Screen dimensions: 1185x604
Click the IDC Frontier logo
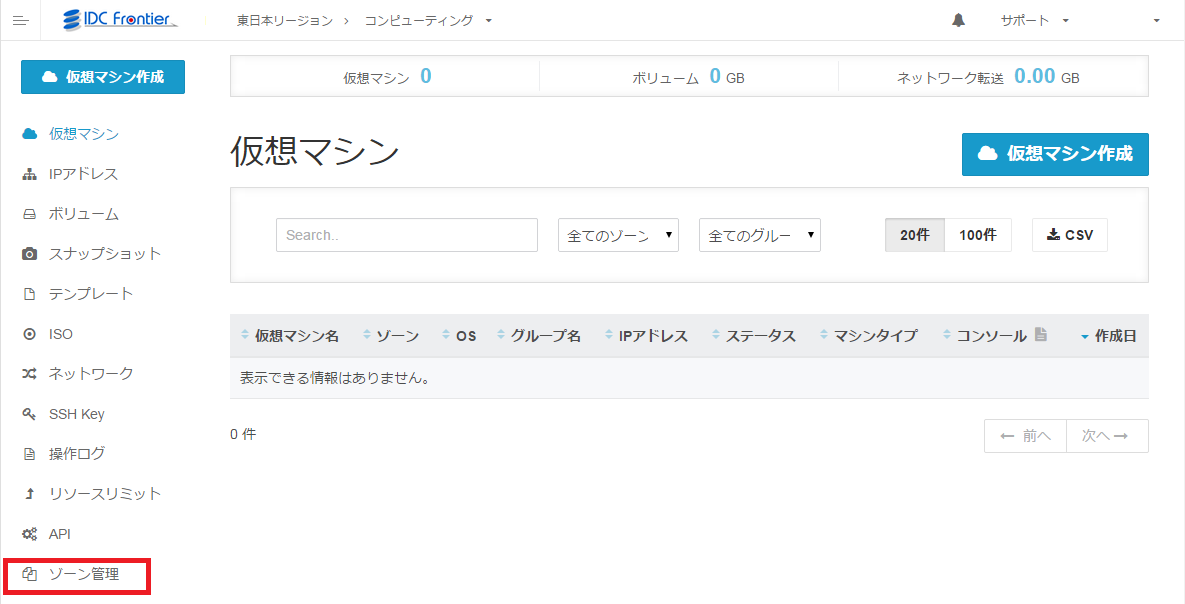click(x=119, y=20)
